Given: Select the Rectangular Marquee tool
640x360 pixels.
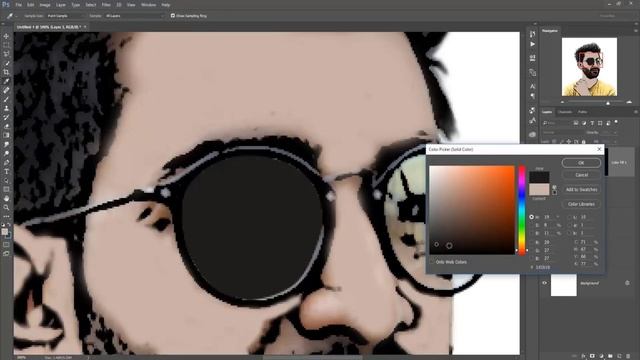Looking at the screenshot, I should 6,45.
